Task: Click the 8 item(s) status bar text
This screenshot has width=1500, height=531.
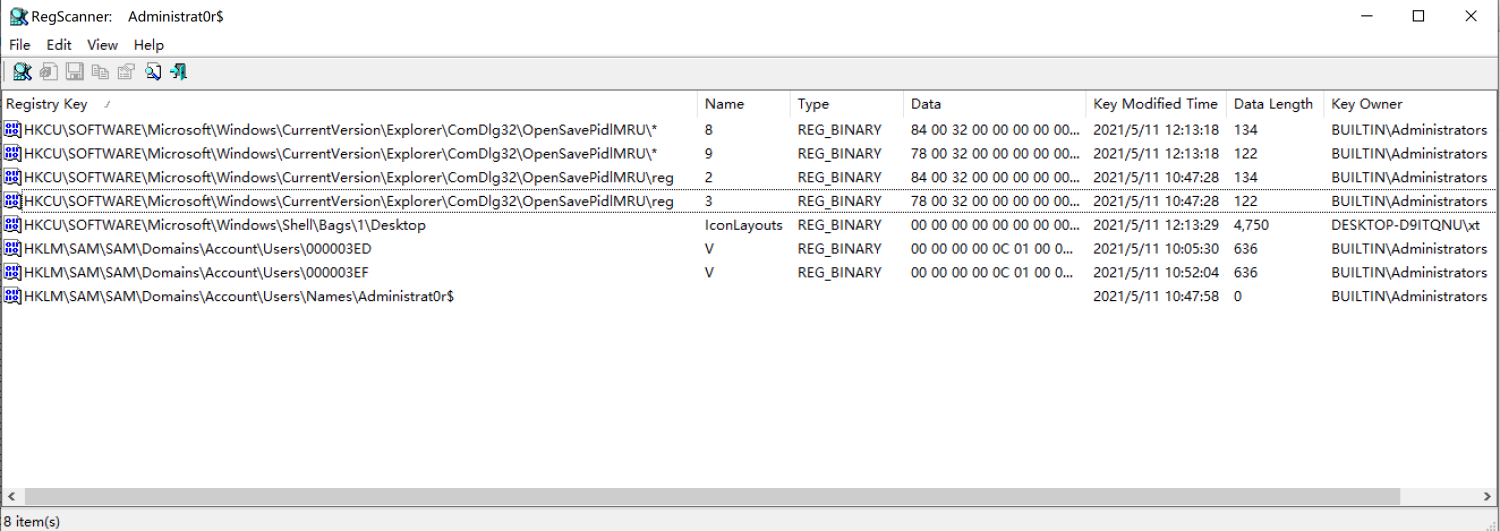Action: point(32,521)
